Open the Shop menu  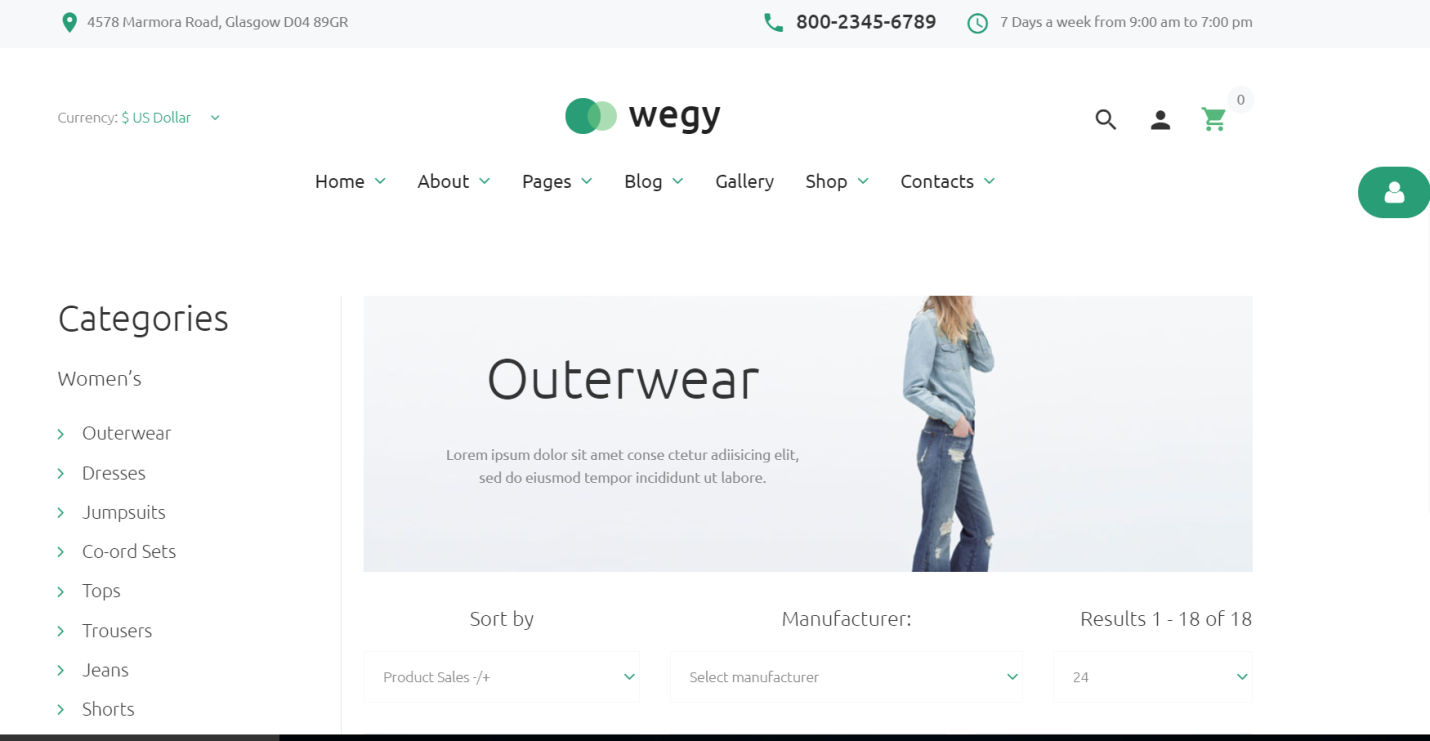(x=837, y=181)
